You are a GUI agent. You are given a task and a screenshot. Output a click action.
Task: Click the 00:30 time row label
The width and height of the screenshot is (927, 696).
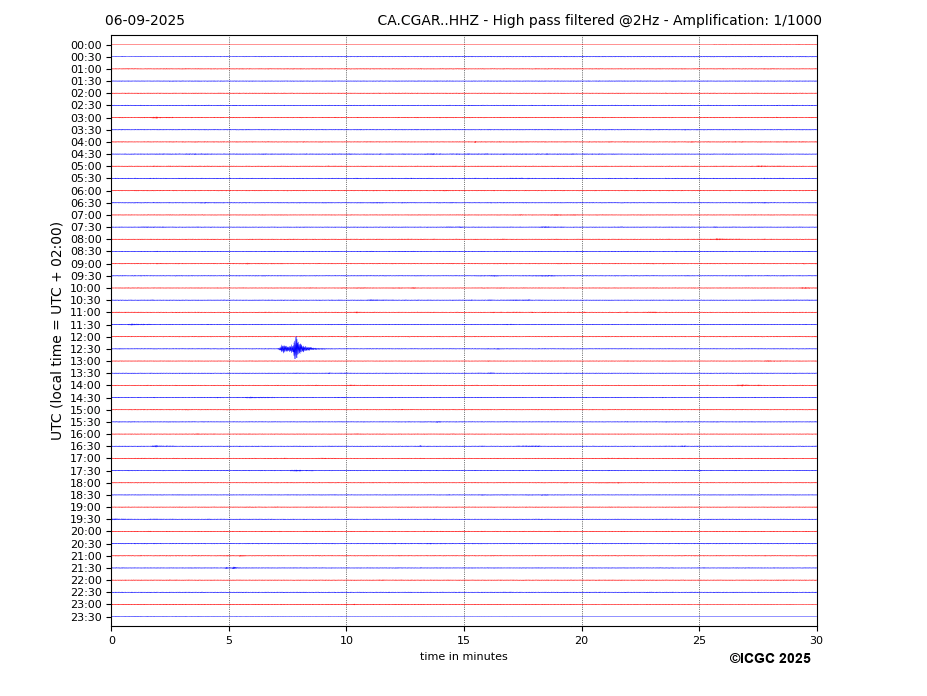tap(86, 57)
